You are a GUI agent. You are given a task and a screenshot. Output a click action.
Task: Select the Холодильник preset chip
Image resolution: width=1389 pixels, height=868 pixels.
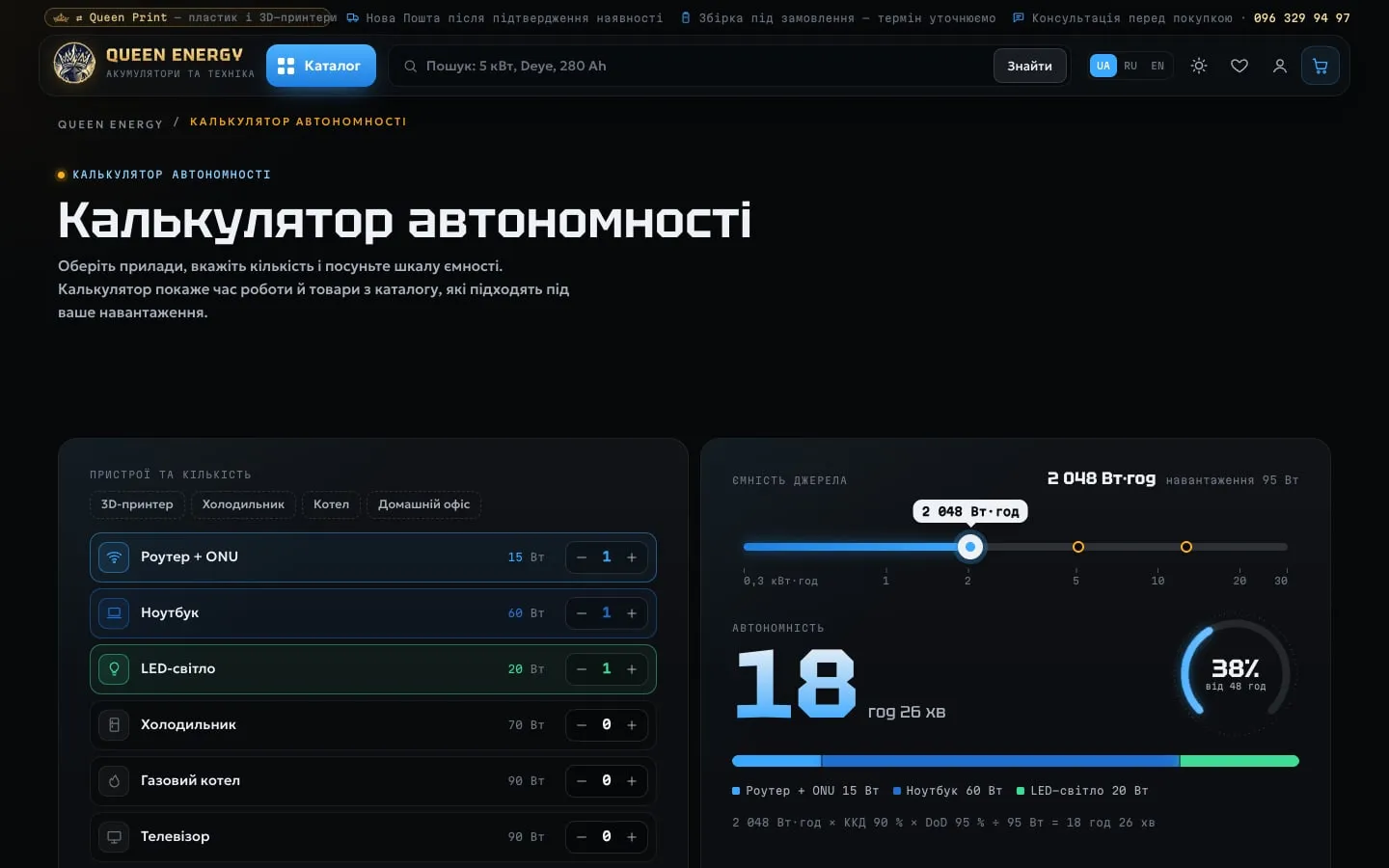tap(243, 504)
